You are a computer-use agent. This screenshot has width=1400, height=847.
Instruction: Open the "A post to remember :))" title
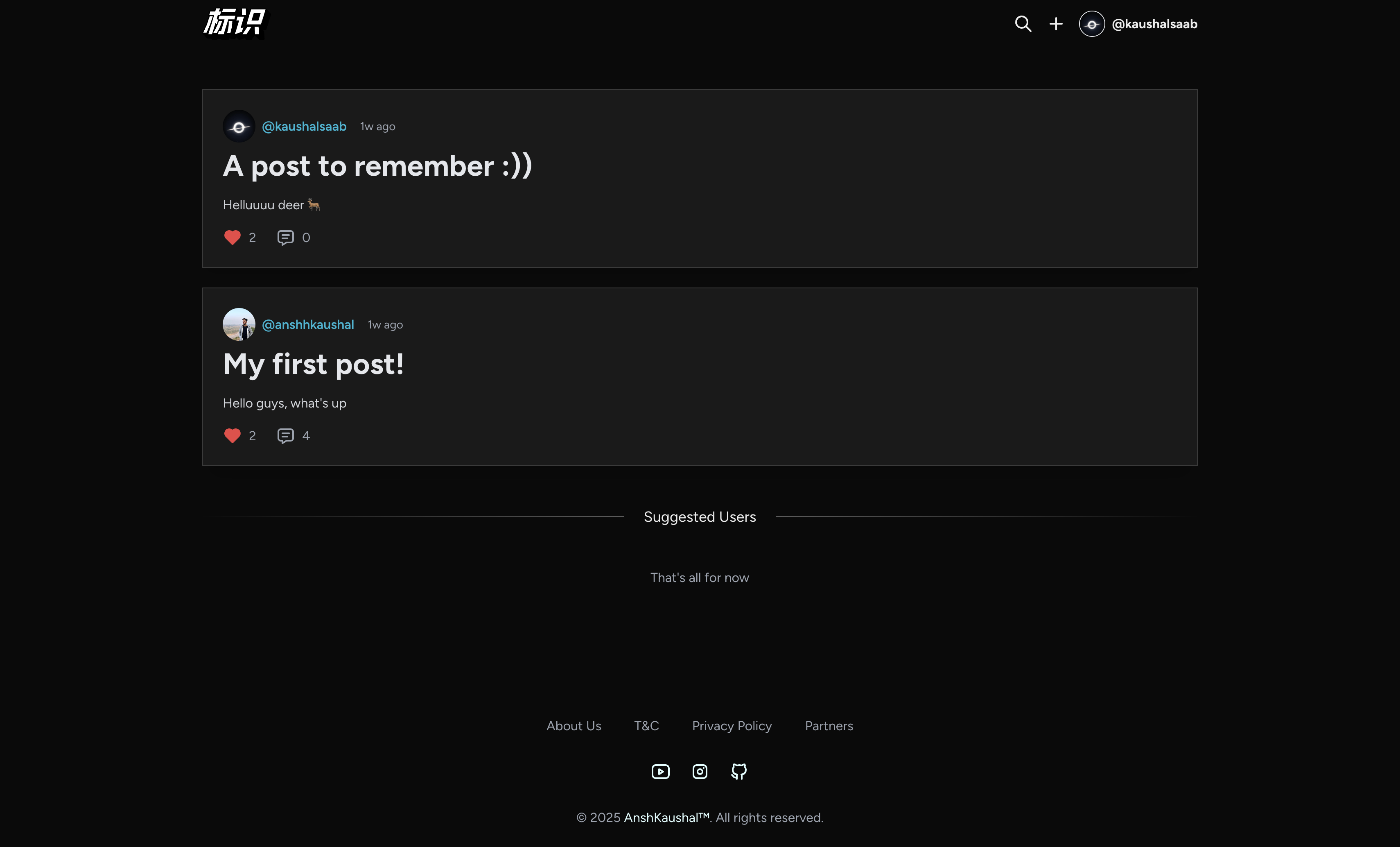click(377, 166)
